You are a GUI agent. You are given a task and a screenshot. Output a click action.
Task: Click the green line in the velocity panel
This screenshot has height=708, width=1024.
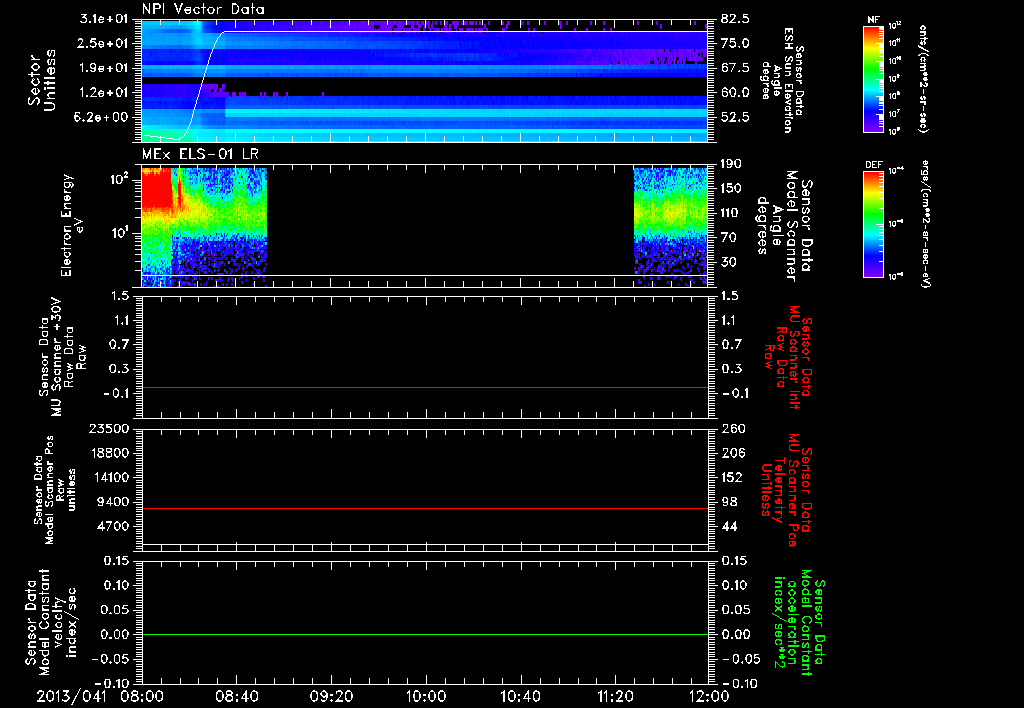click(425, 634)
